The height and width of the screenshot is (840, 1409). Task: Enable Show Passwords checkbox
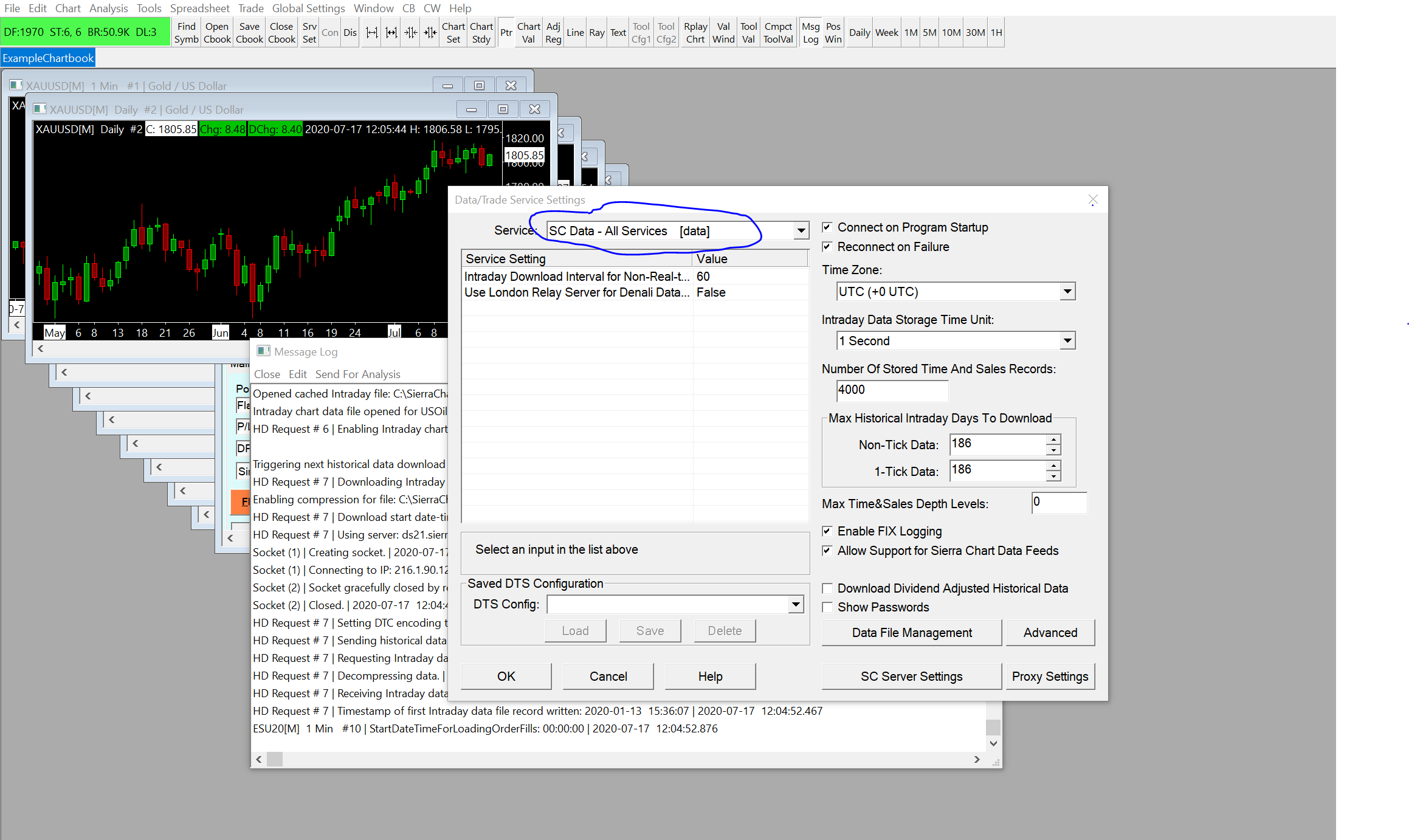point(827,607)
